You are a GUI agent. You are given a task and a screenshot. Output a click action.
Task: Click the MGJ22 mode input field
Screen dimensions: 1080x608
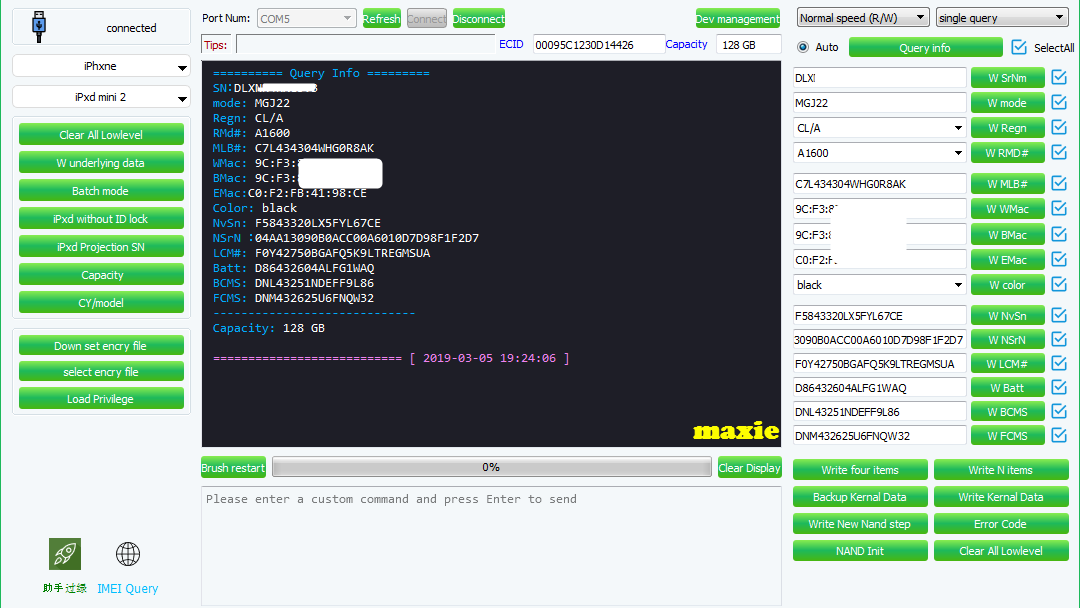880,103
